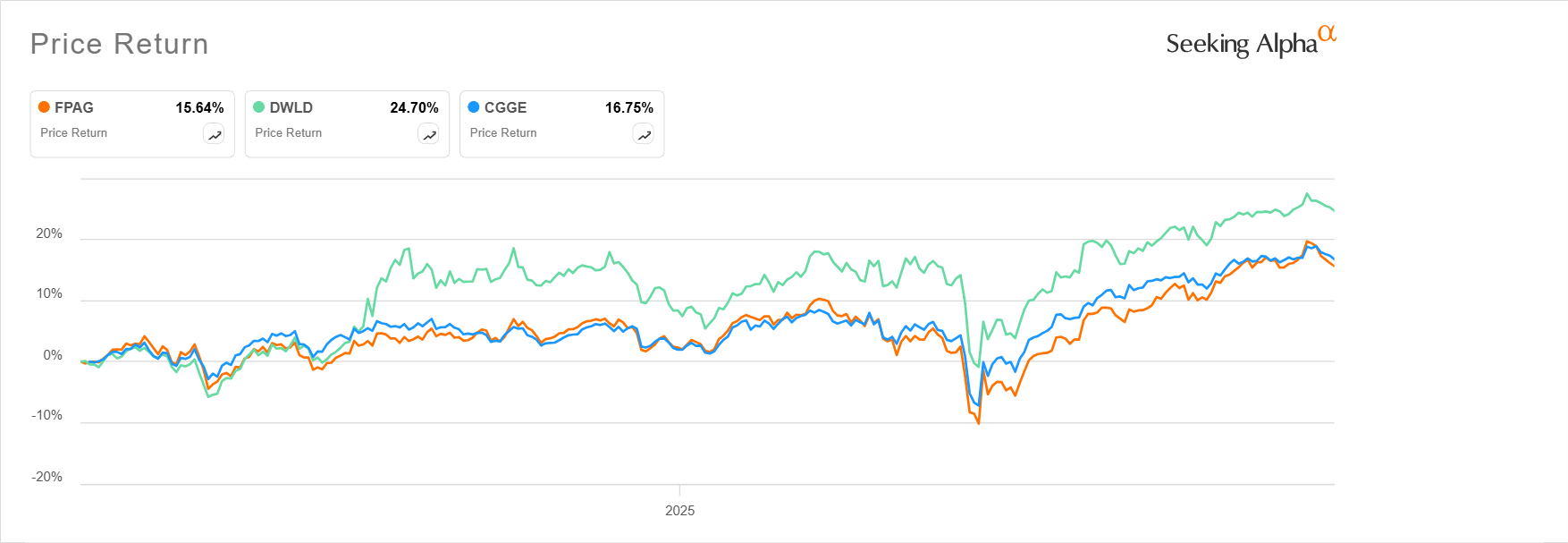1568x543 pixels.
Task: Click the 20% y-axis label
Action: click(x=49, y=233)
